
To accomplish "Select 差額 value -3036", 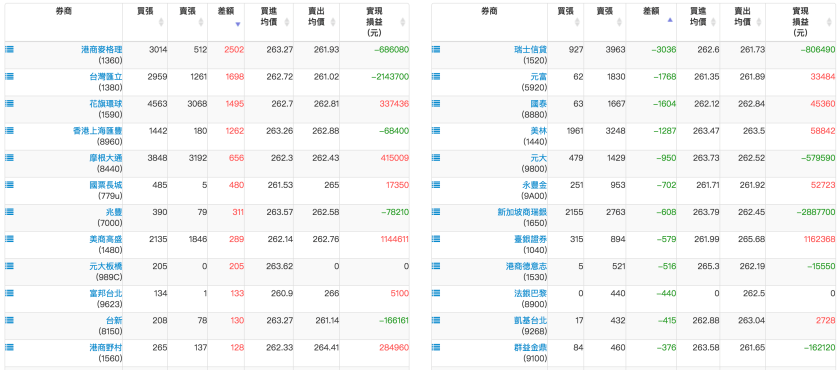I will [x=663, y=49].
